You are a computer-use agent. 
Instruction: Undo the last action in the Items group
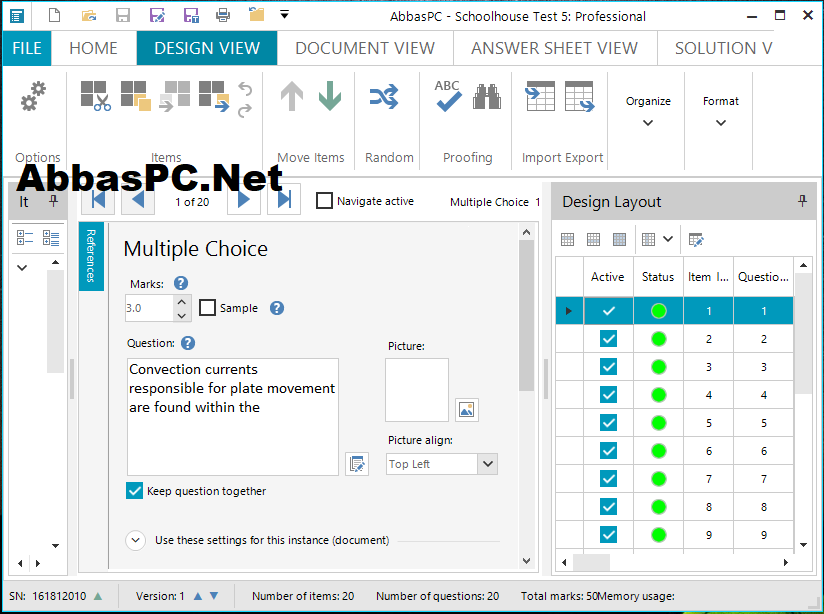coord(245,88)
